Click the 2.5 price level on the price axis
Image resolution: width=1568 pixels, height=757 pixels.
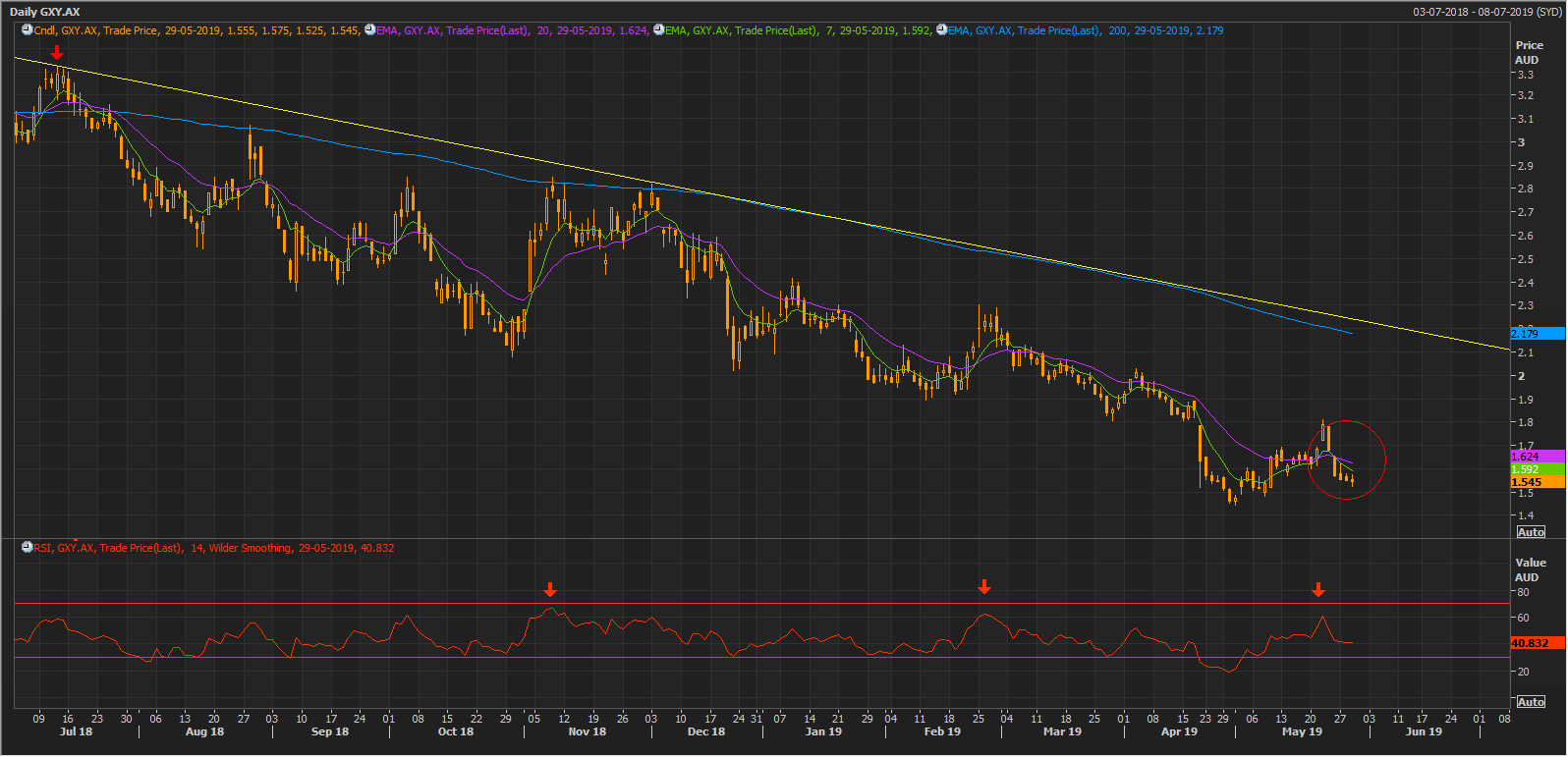point(1525,259)
